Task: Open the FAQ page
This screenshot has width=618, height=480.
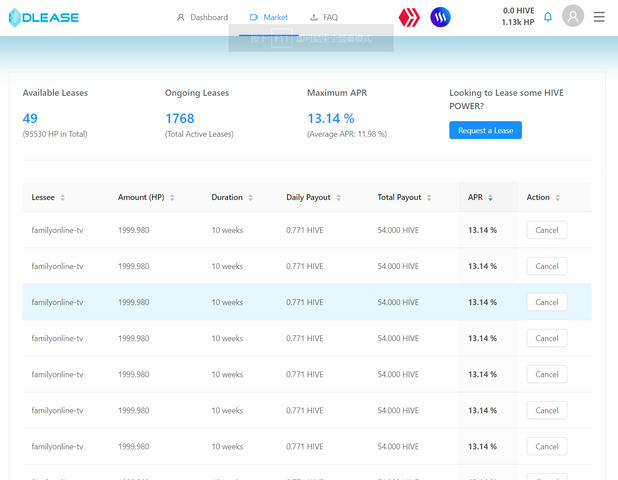Action: [x=324, y=18]
